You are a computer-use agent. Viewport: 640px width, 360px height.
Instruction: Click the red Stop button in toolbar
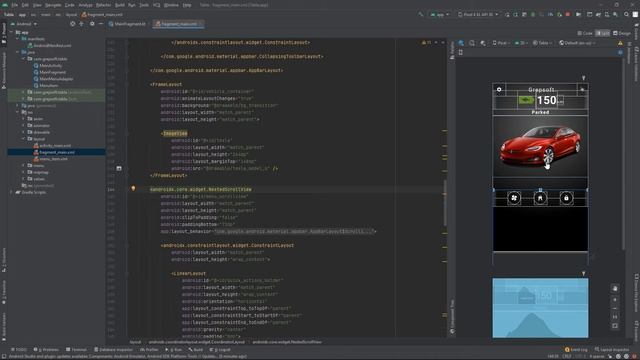[568, 14]
